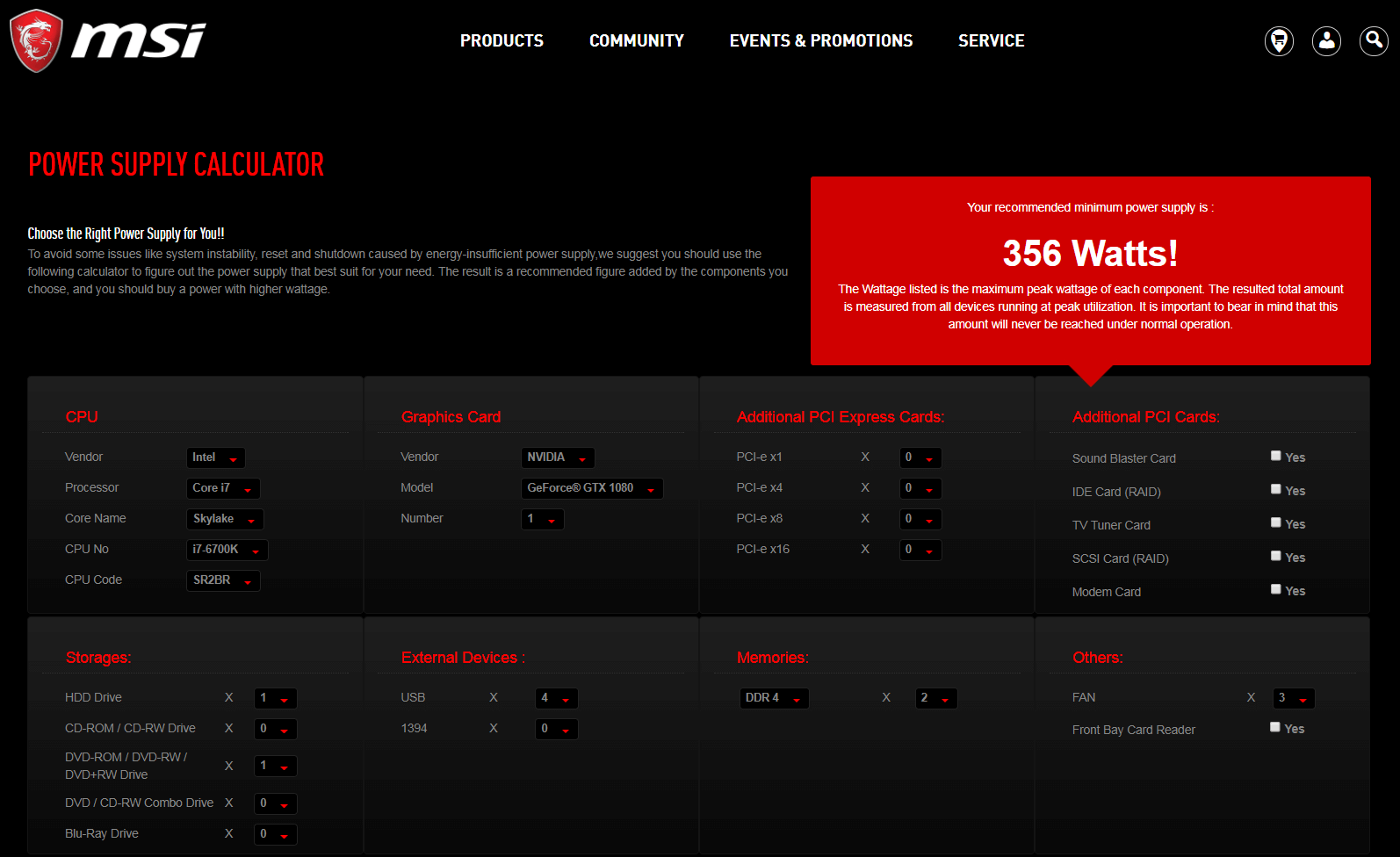Change the USB device count dropdown
The image size is (1400, 857).
pos(556,698)
